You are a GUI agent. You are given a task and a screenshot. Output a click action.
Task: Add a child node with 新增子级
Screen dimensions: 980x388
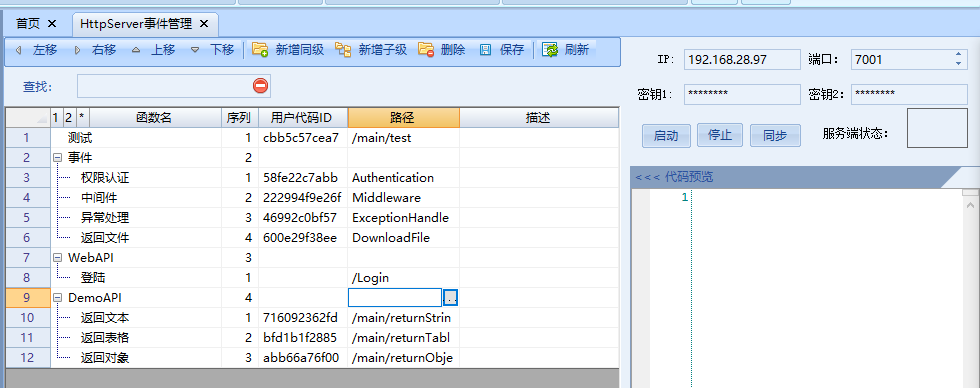[x=343, y=50]
